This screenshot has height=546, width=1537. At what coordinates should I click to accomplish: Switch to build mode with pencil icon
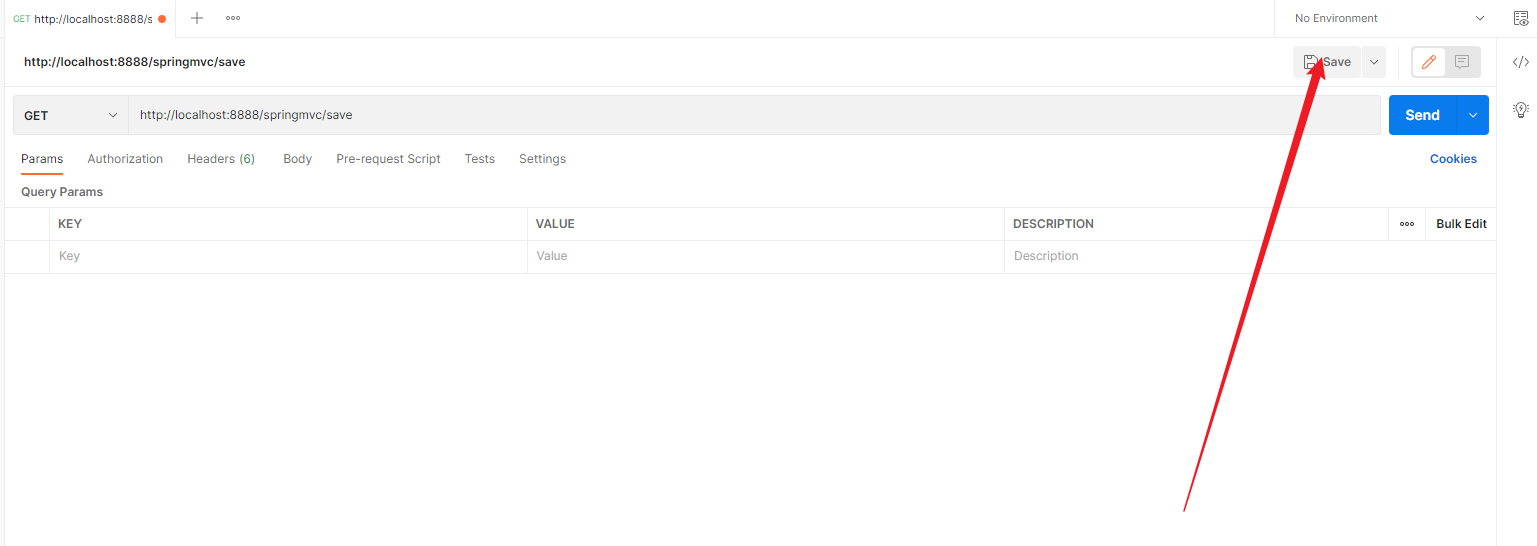(1429, 62)
